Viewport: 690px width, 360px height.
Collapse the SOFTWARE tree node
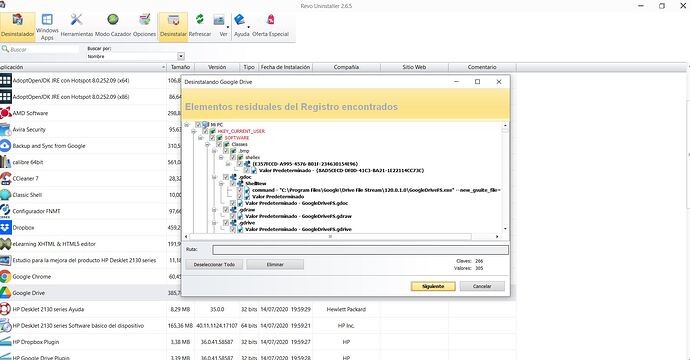(201, 138)
